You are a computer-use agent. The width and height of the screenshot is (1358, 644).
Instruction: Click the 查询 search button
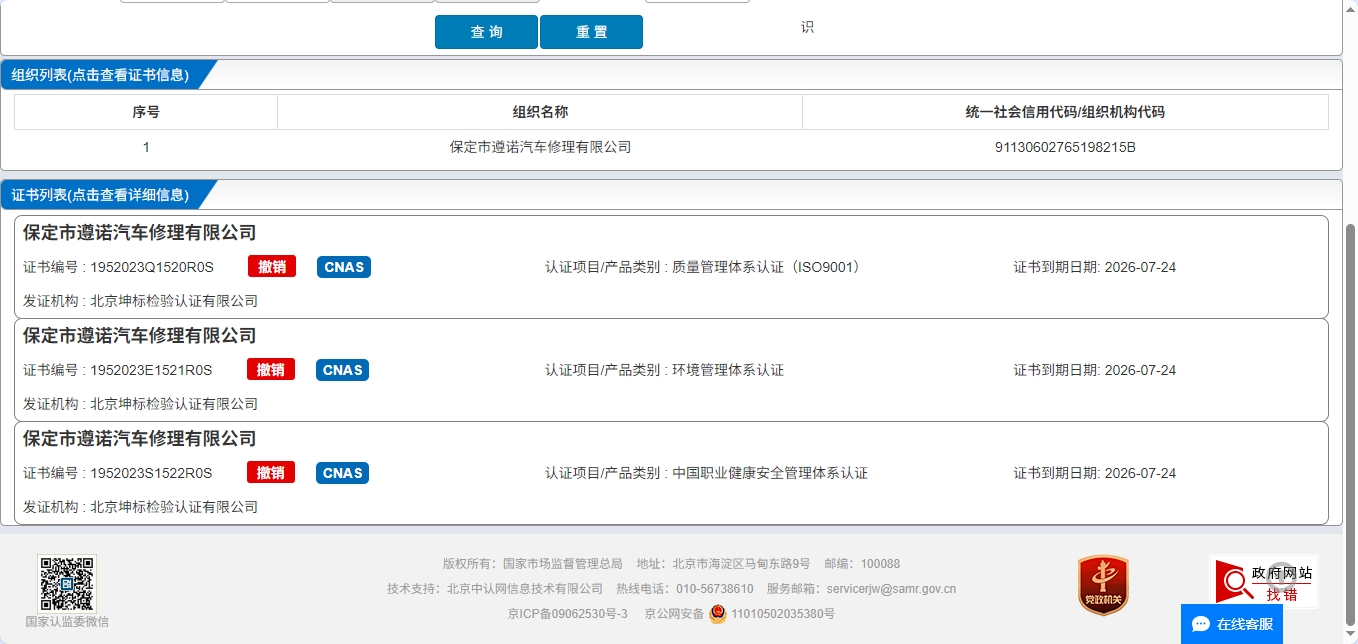coord(486,32)
